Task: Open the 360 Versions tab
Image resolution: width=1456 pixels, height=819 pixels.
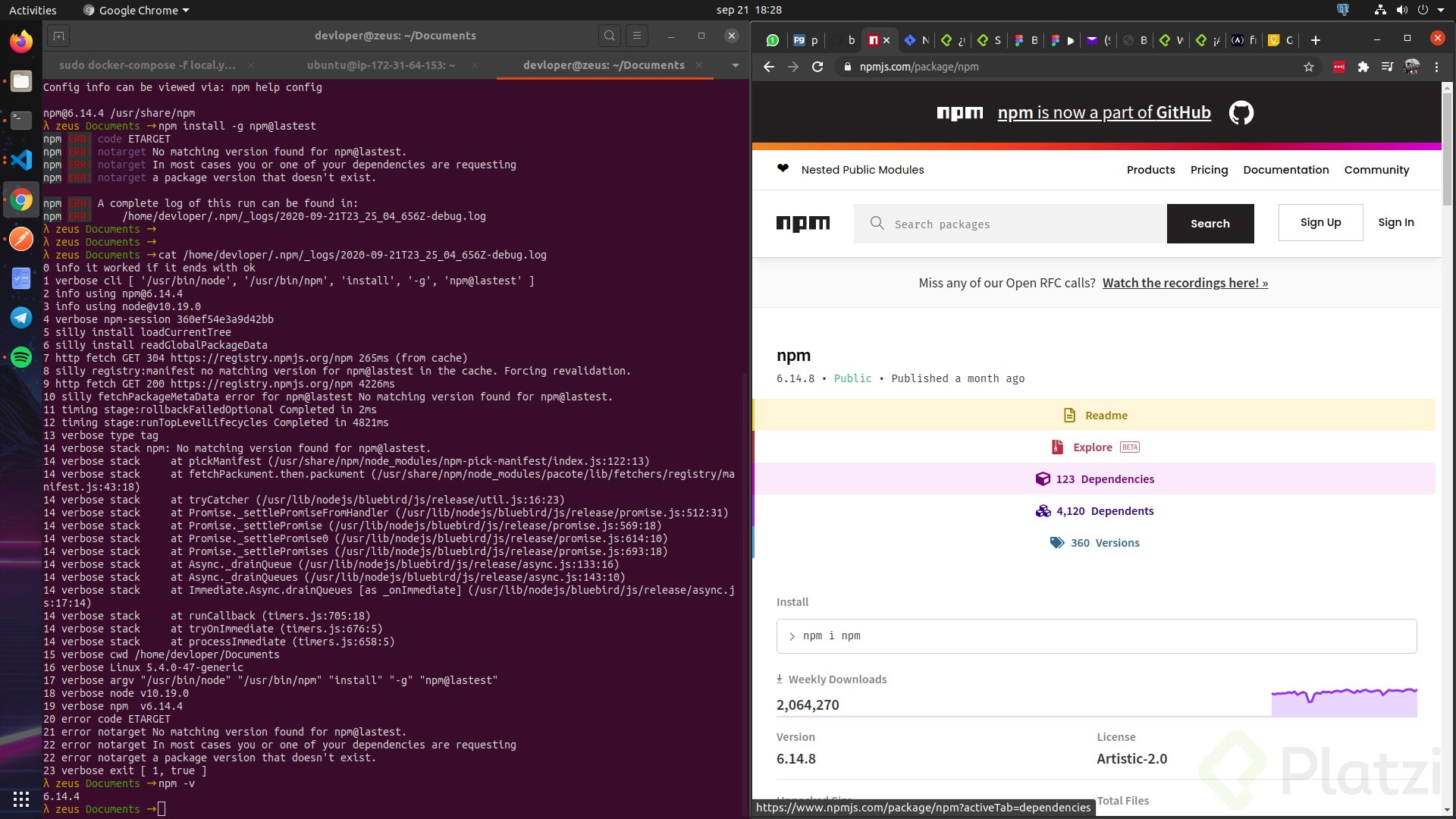Action: coord(1095,542)
